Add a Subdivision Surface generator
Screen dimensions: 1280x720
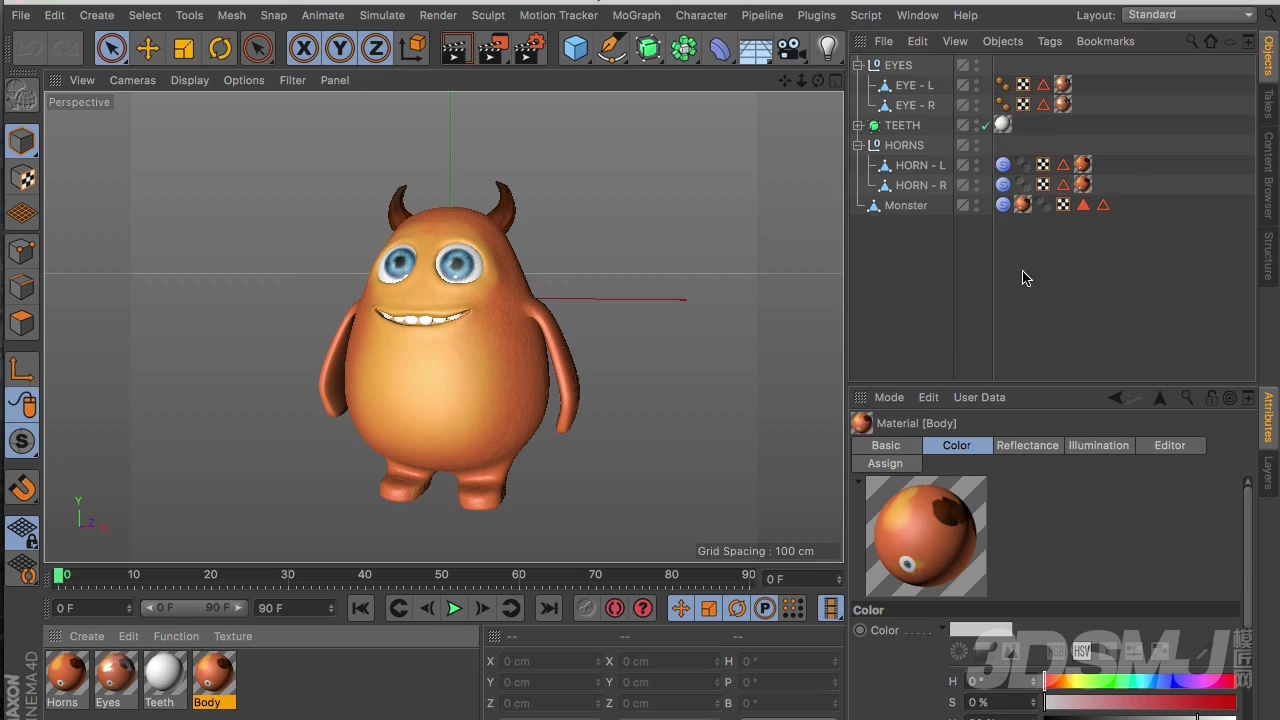tap(648, 48)
